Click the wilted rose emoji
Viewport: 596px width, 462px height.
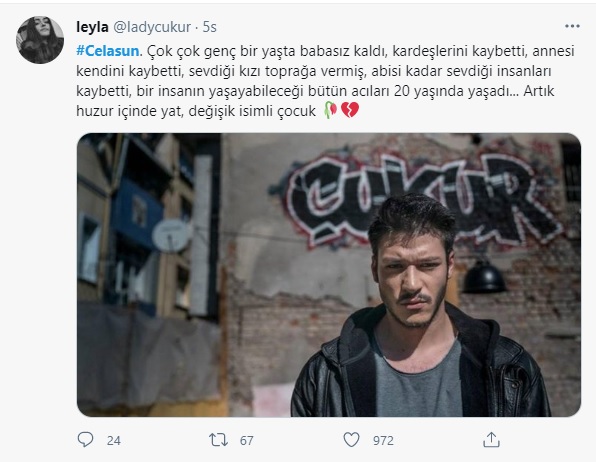pos(330,110)
